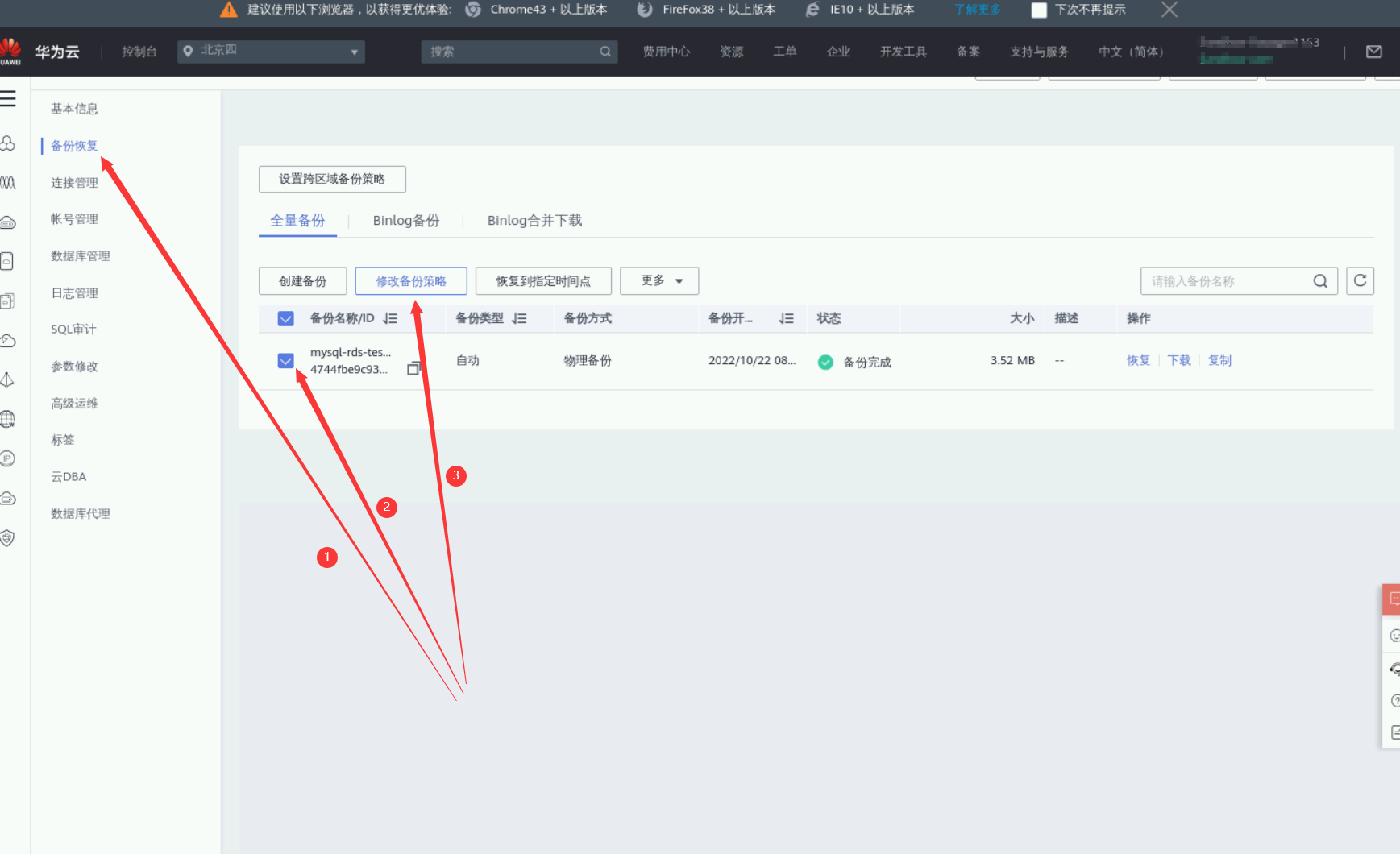The image size is (1400, 854).
Task: Click the 下载 link in the backup row
Action: point(1179,361)
